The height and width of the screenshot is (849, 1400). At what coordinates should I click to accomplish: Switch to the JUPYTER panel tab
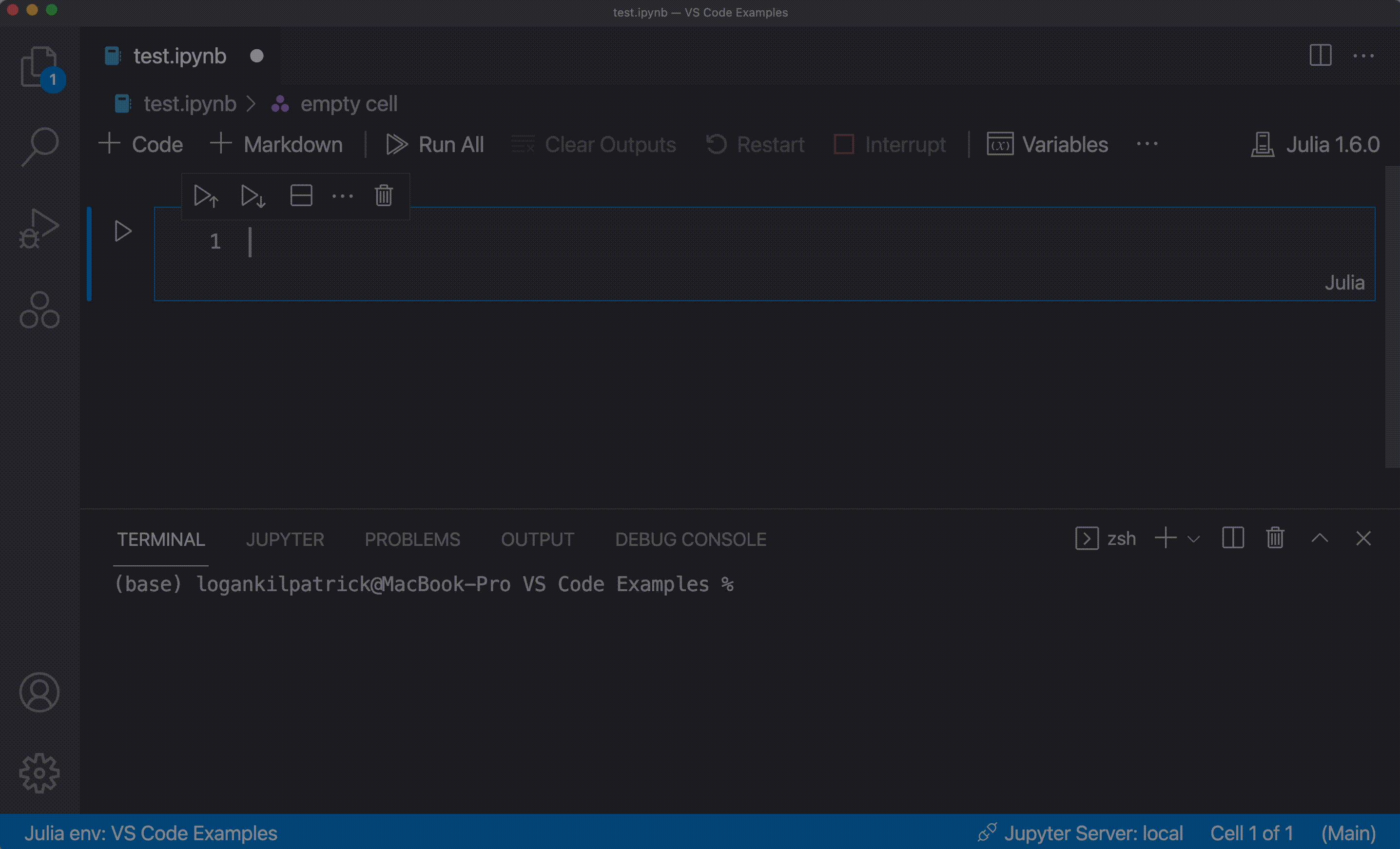(x=285, y=539)
